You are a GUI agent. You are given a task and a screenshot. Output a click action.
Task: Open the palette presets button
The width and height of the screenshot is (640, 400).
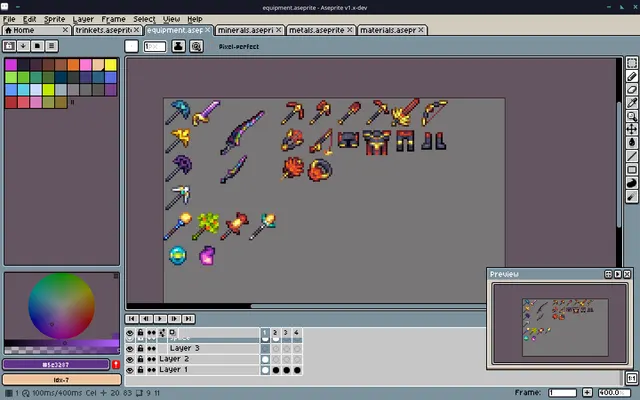click(37, 46)
